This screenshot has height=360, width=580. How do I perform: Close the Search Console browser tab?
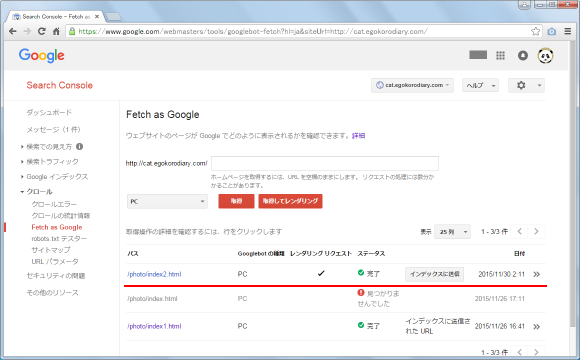(97, 17)
